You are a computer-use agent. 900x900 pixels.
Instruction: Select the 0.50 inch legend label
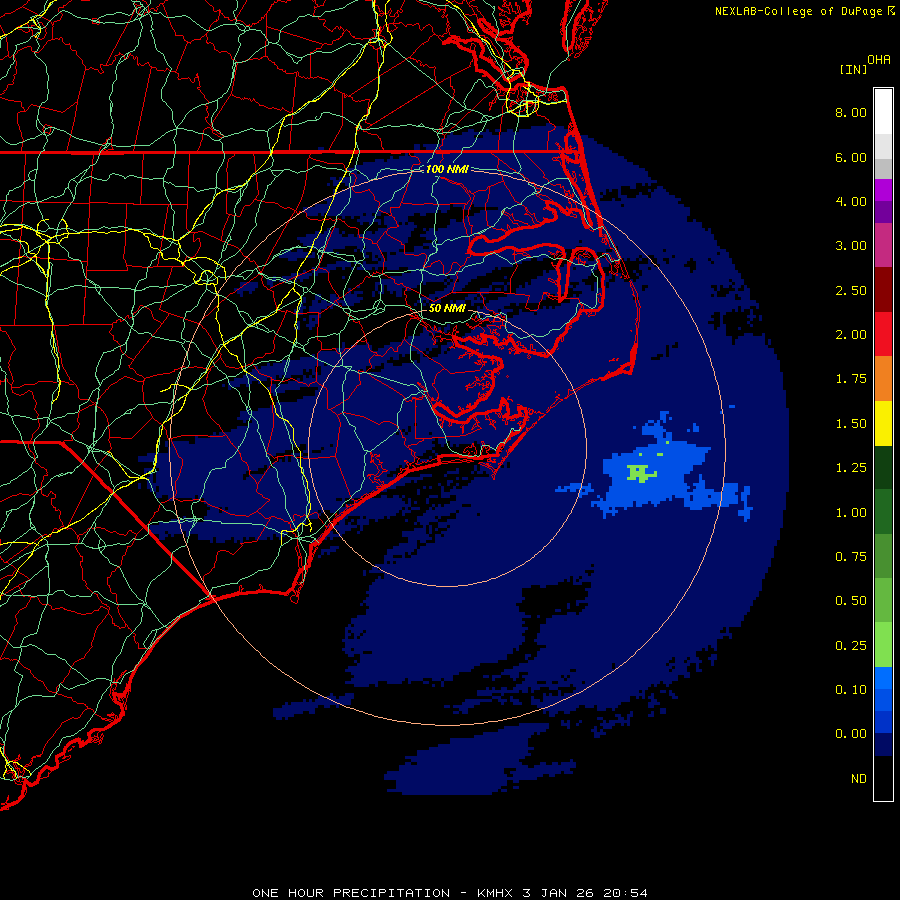[851, 601]
